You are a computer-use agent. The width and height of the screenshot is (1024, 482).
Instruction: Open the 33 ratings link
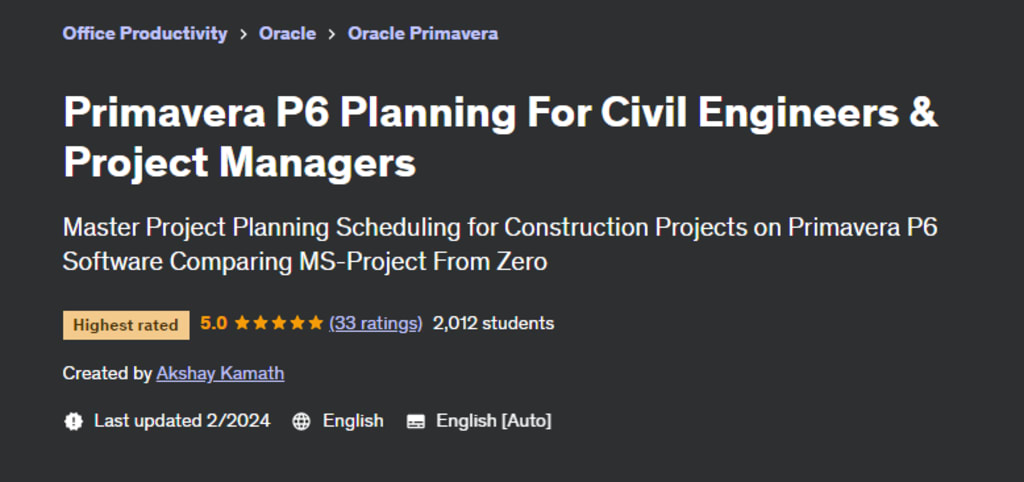coord(376,323)
